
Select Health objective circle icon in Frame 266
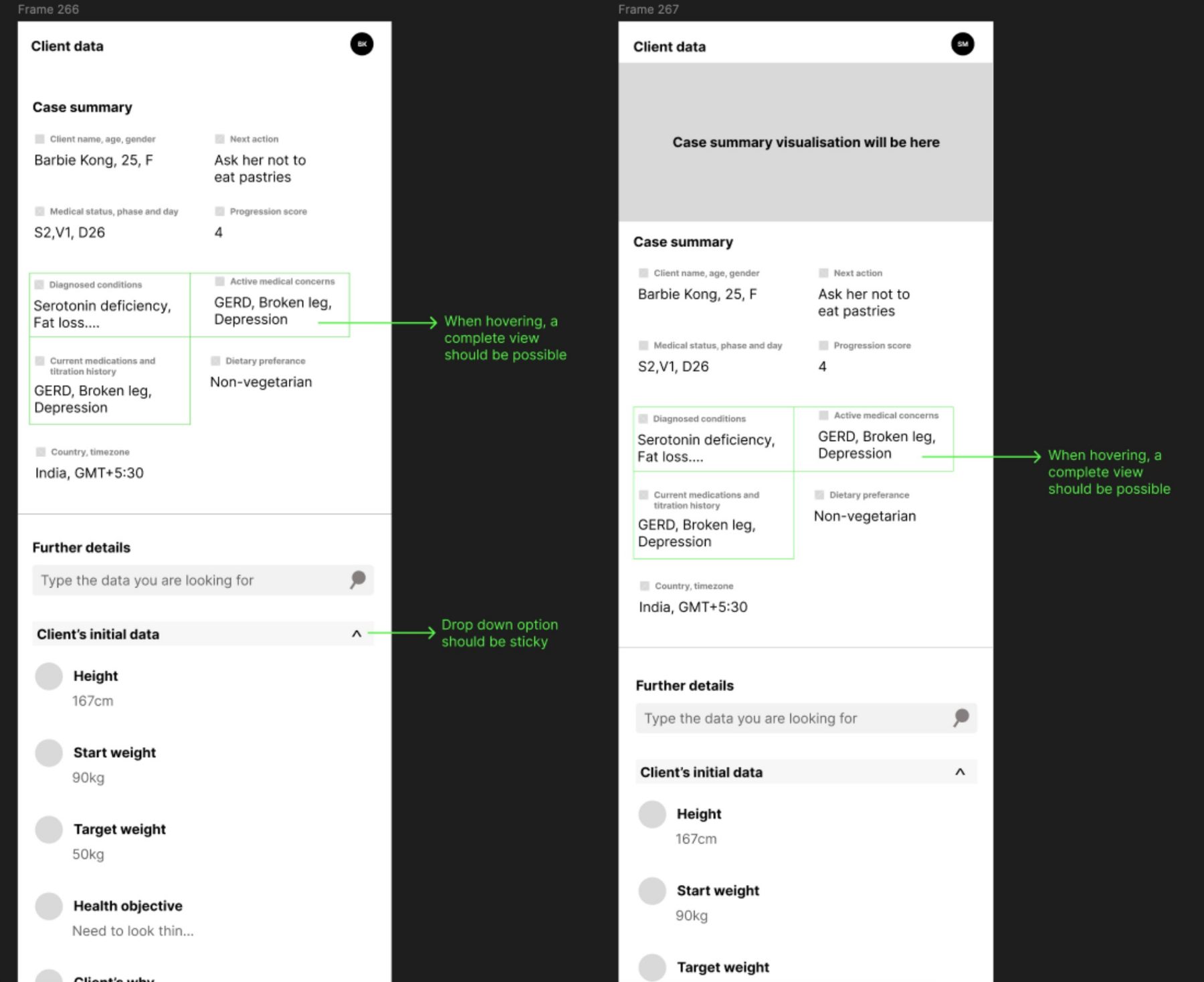(49, 906)
